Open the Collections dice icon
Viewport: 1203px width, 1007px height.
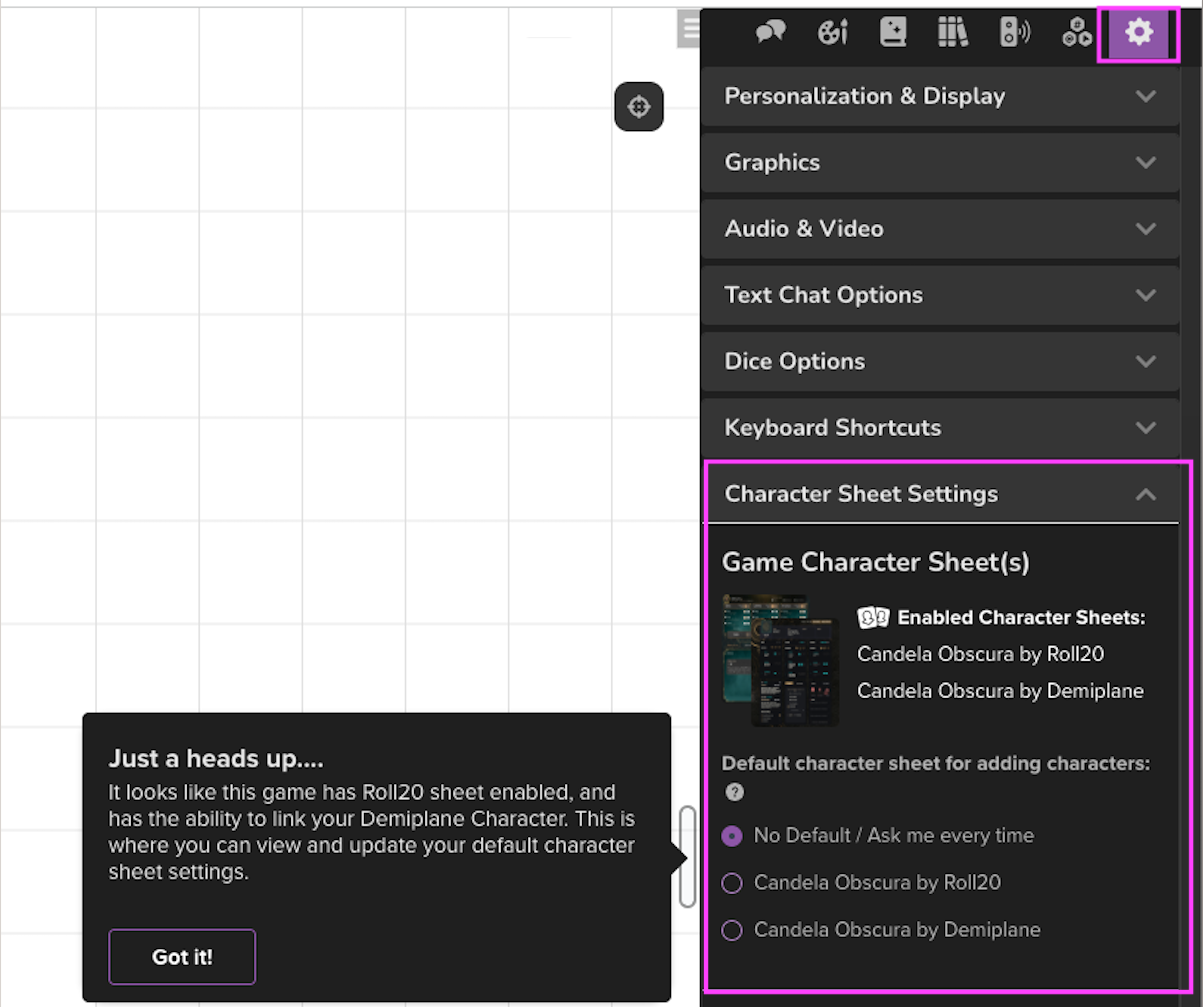1077,33
